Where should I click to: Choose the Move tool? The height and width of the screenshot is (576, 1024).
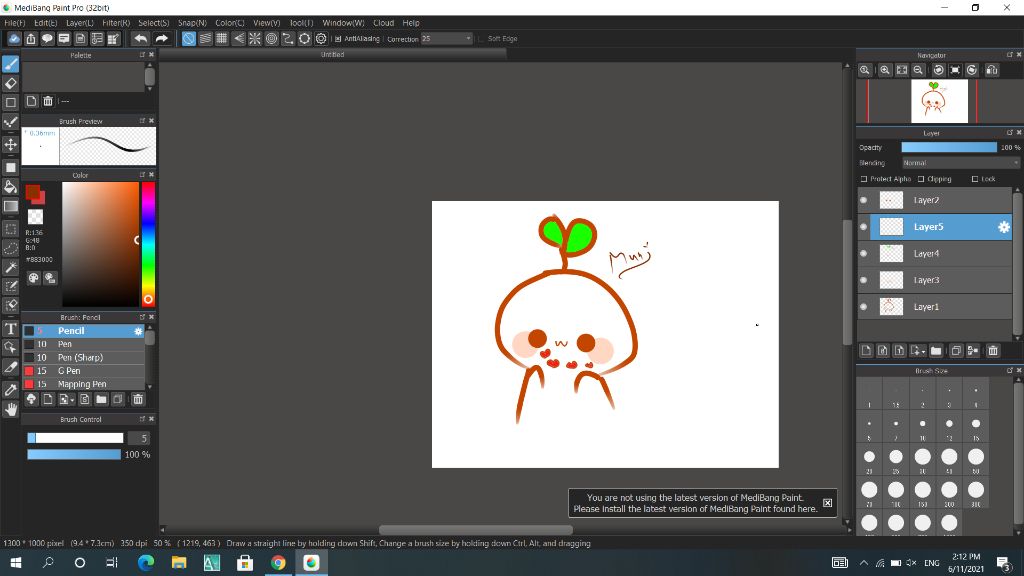[x=10, y=144]
